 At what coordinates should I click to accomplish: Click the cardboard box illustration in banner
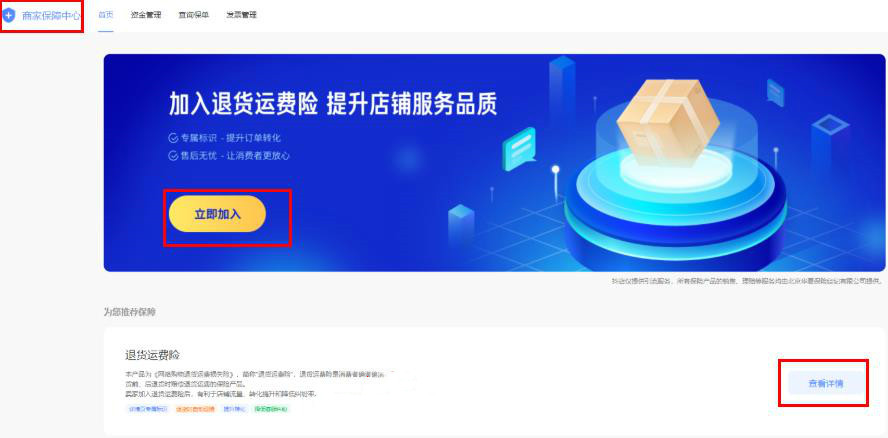(668, 122)
